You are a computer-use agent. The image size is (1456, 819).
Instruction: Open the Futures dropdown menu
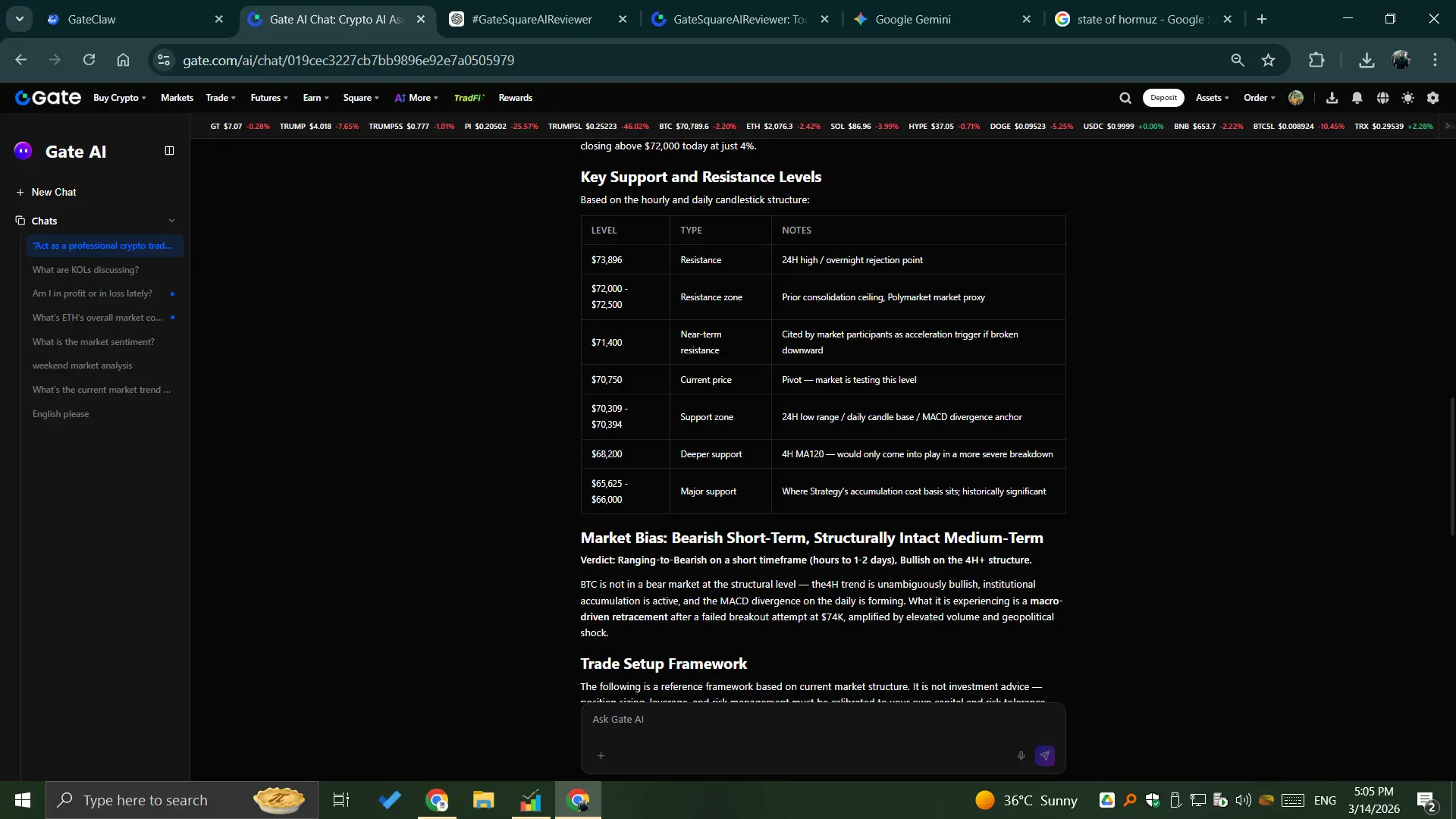[269, 98]
